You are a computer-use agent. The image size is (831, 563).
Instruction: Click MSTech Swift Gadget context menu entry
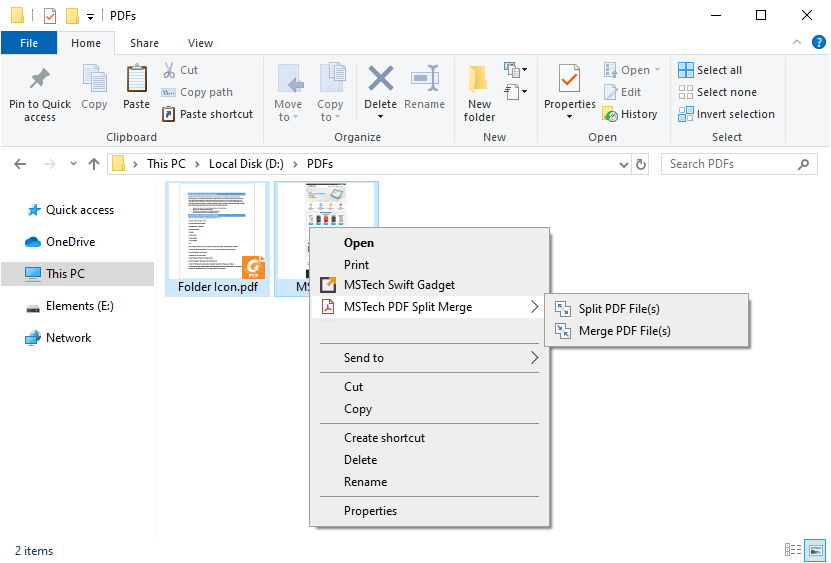pos(429,285)
